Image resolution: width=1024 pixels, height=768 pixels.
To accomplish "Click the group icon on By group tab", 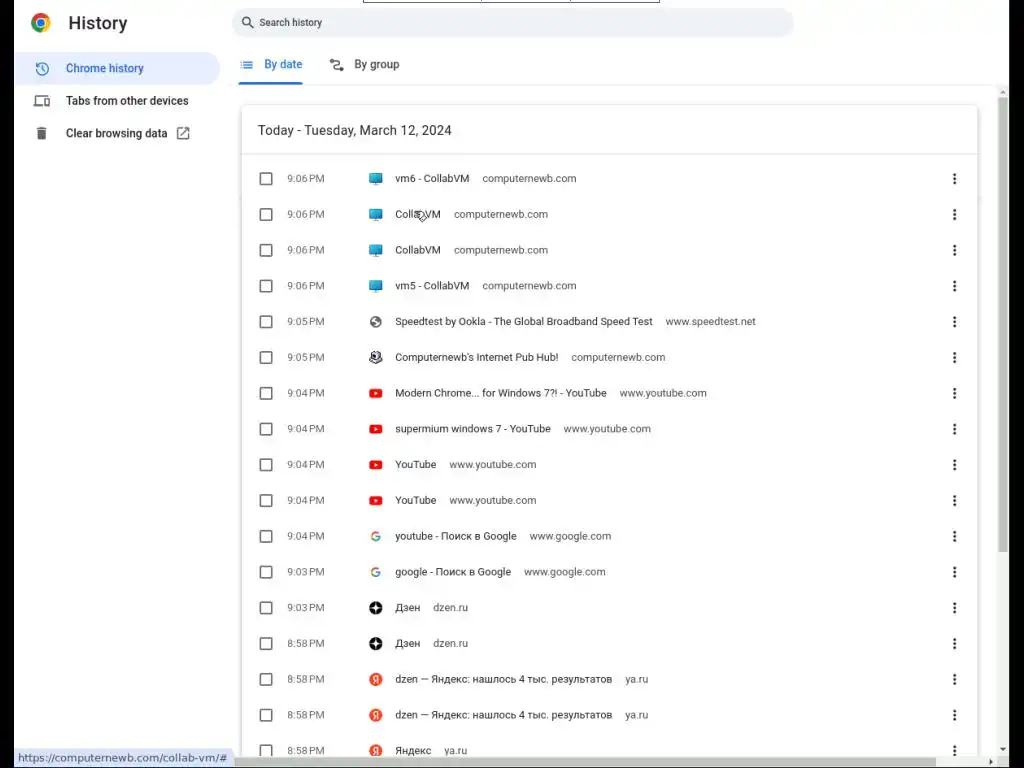I will 336,65.
